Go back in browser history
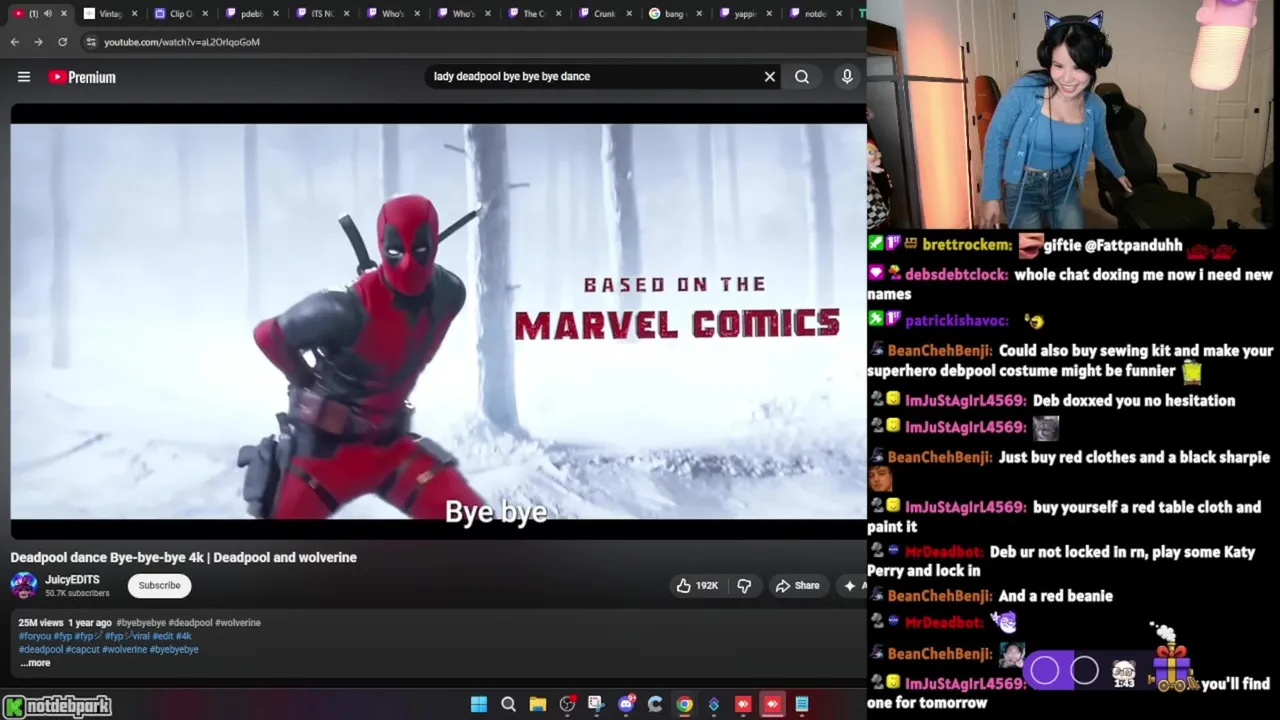Image resolution: width=1280 pixels, height=720 pixels. point(15,42)
